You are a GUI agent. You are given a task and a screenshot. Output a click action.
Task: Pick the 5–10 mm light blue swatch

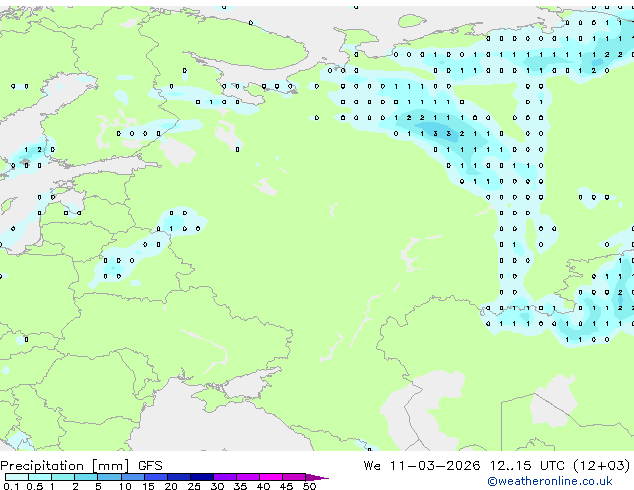click(109, 477)
